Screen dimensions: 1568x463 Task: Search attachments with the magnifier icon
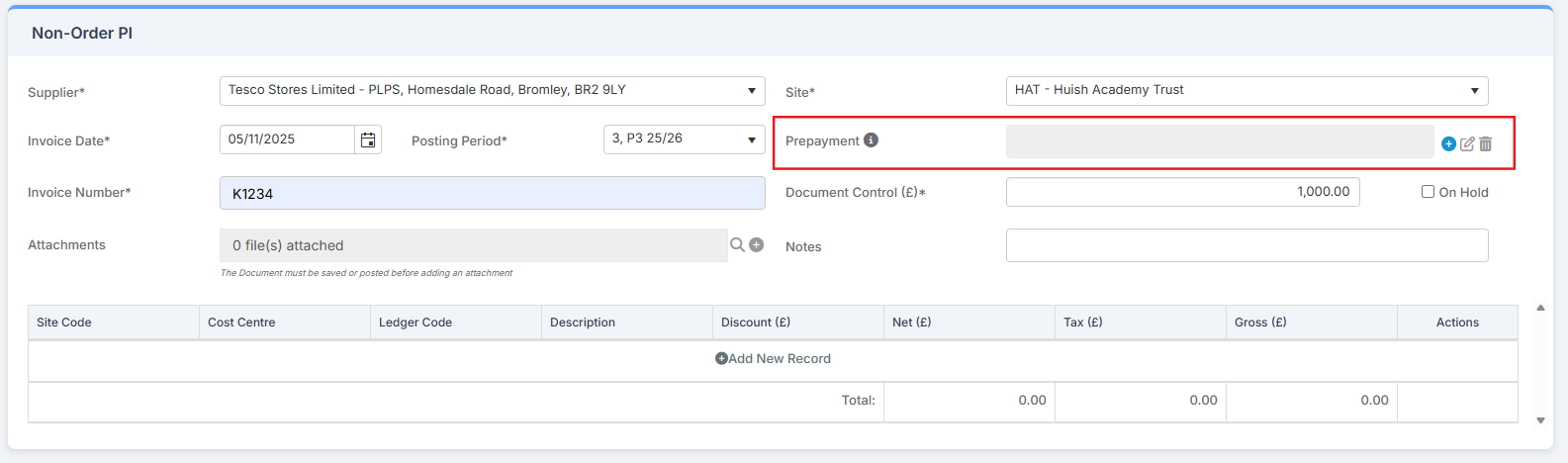737,244
